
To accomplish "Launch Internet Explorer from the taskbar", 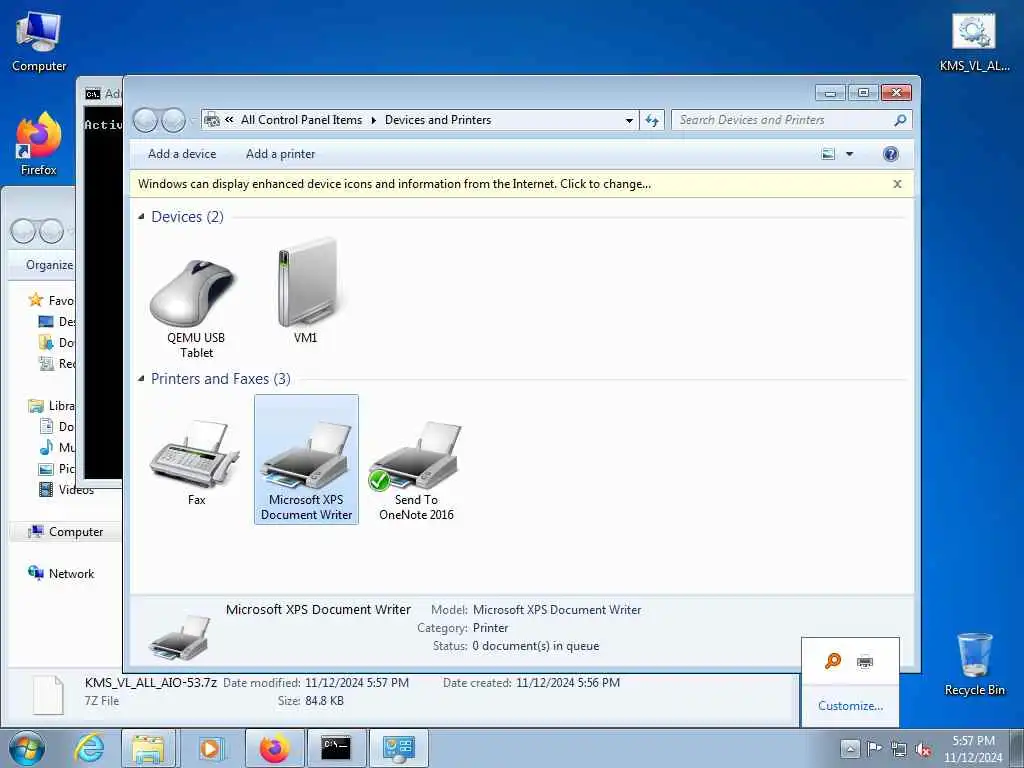I will [x=89, y=748].
